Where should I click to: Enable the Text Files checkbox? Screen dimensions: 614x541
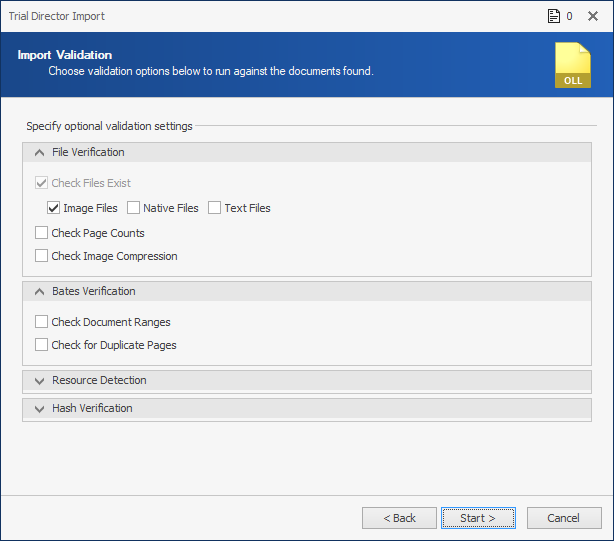pyautogui.click(x=214, y=208)
